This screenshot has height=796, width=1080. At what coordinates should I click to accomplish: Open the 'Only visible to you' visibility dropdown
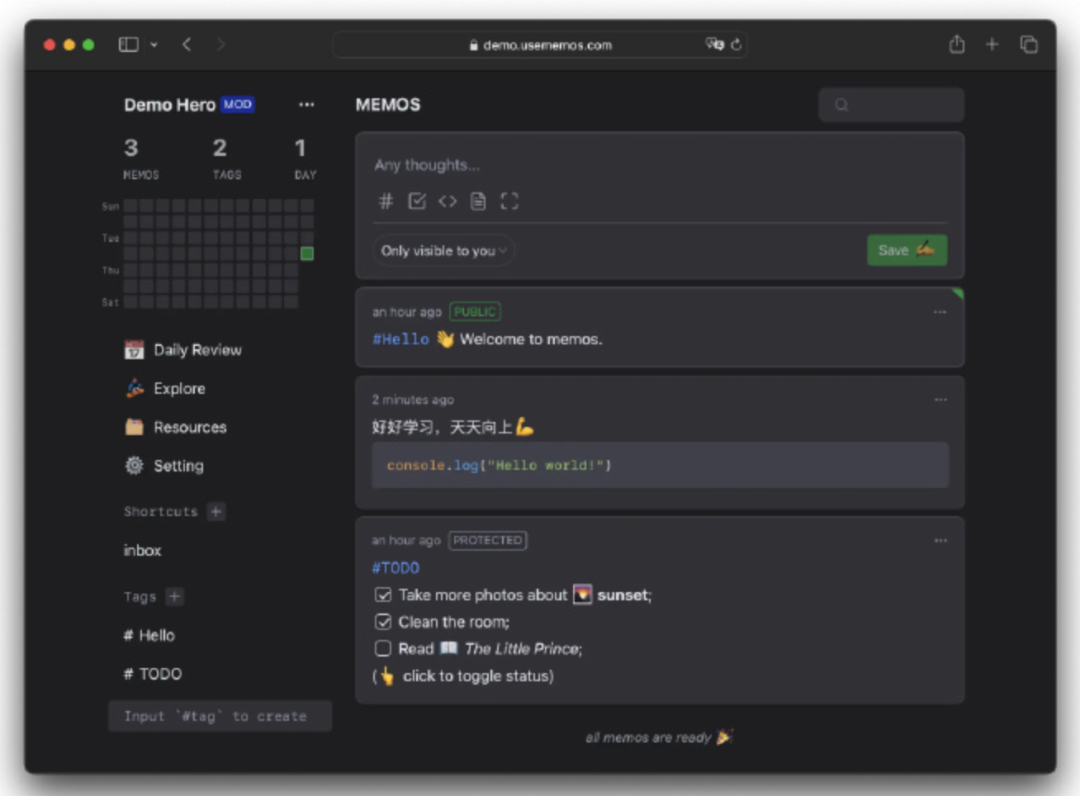point(443,251)
